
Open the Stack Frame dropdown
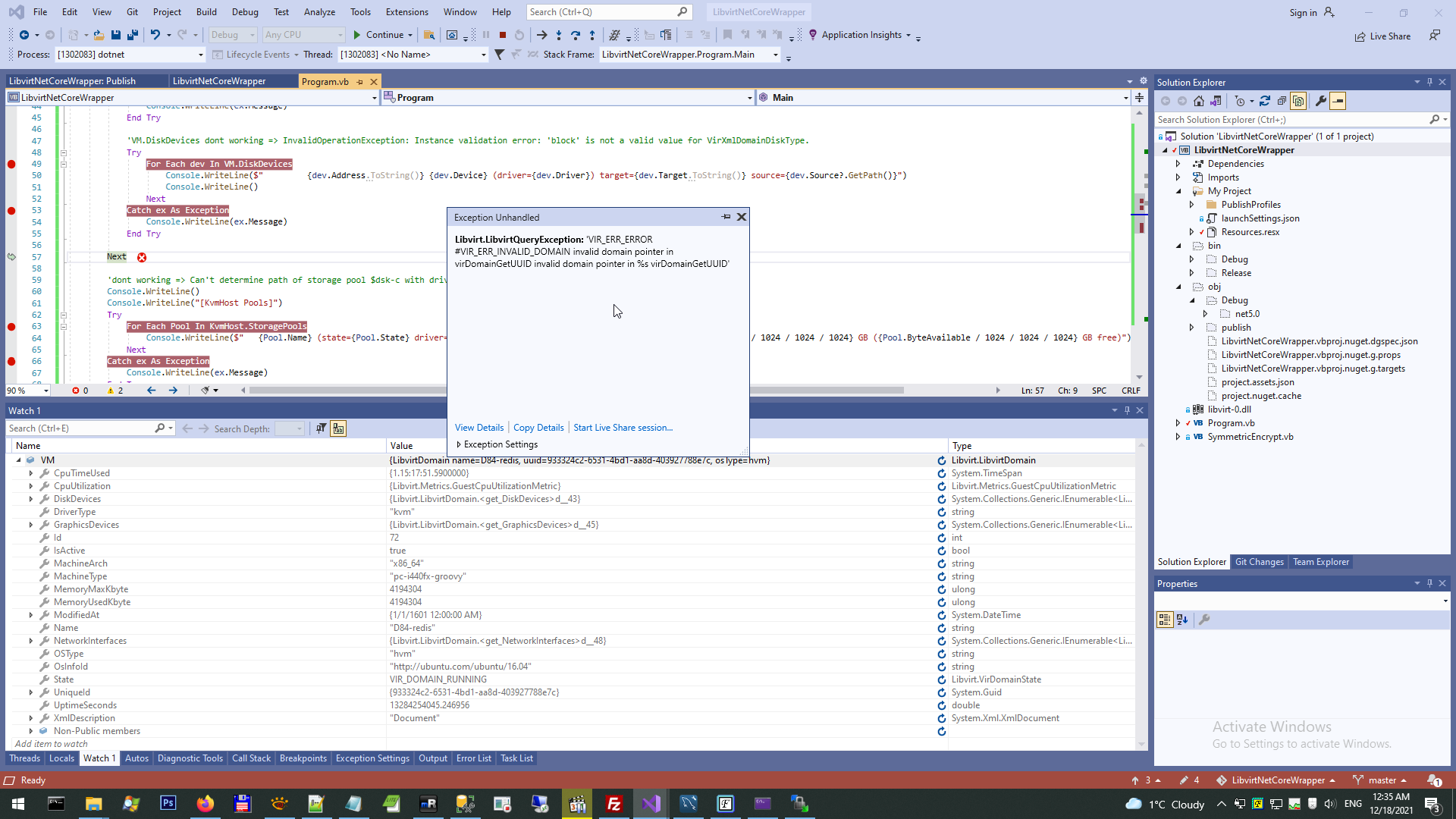pos(775,55)
